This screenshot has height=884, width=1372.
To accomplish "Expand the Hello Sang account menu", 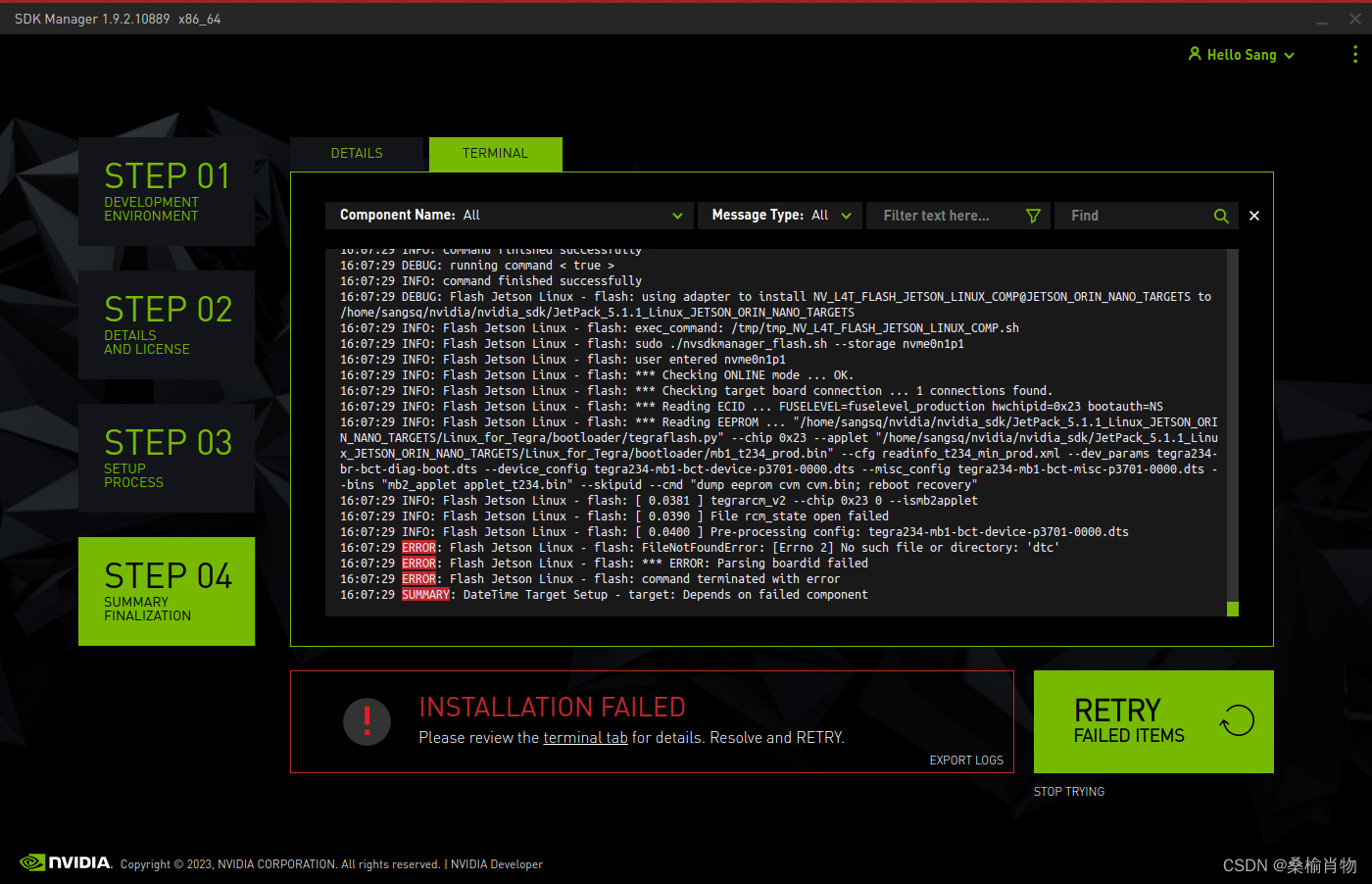I will (1288, 55).
